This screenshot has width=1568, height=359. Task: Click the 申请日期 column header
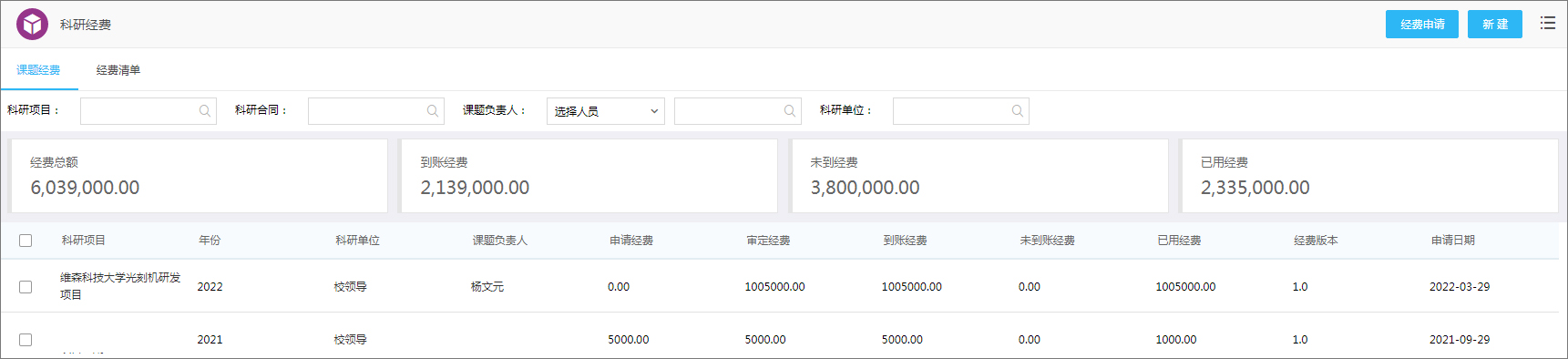1452,241
